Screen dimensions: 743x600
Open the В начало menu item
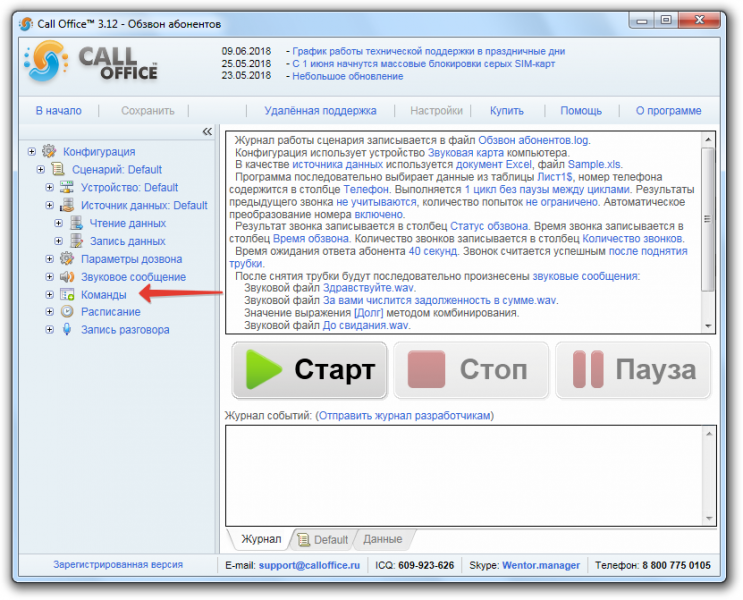point(59,111)
